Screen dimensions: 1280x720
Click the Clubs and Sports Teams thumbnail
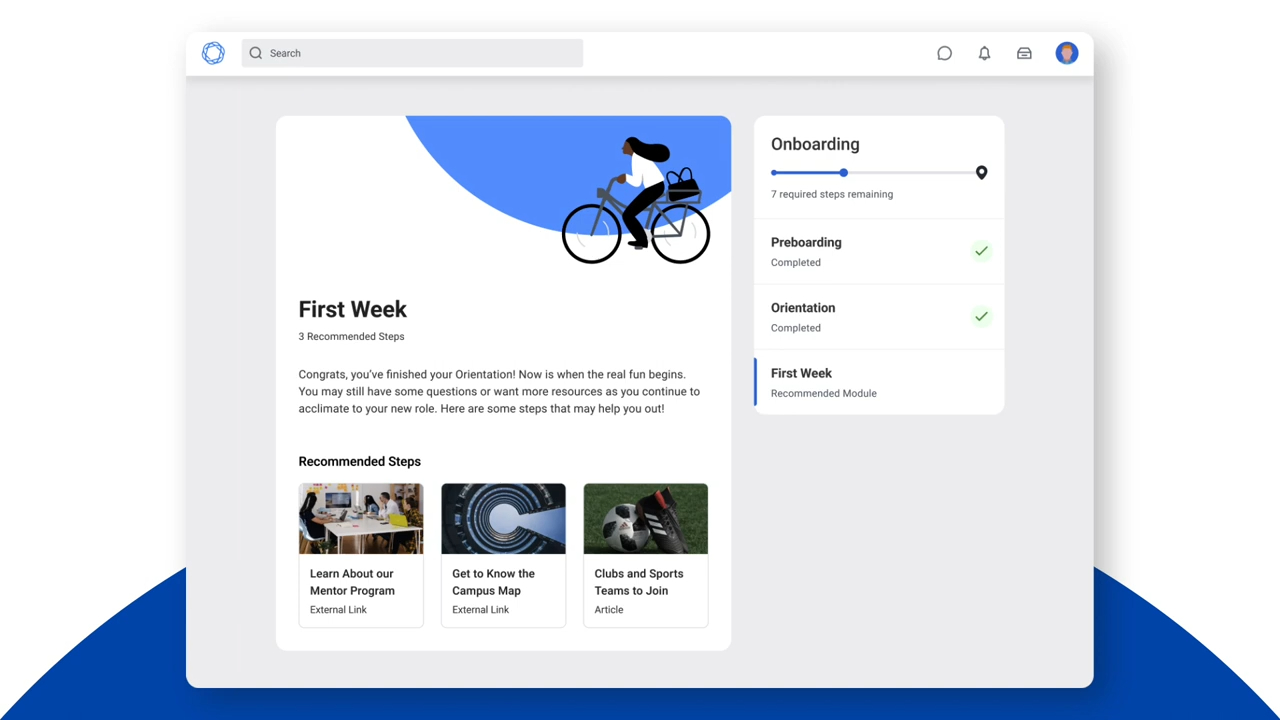click(645, 518)
